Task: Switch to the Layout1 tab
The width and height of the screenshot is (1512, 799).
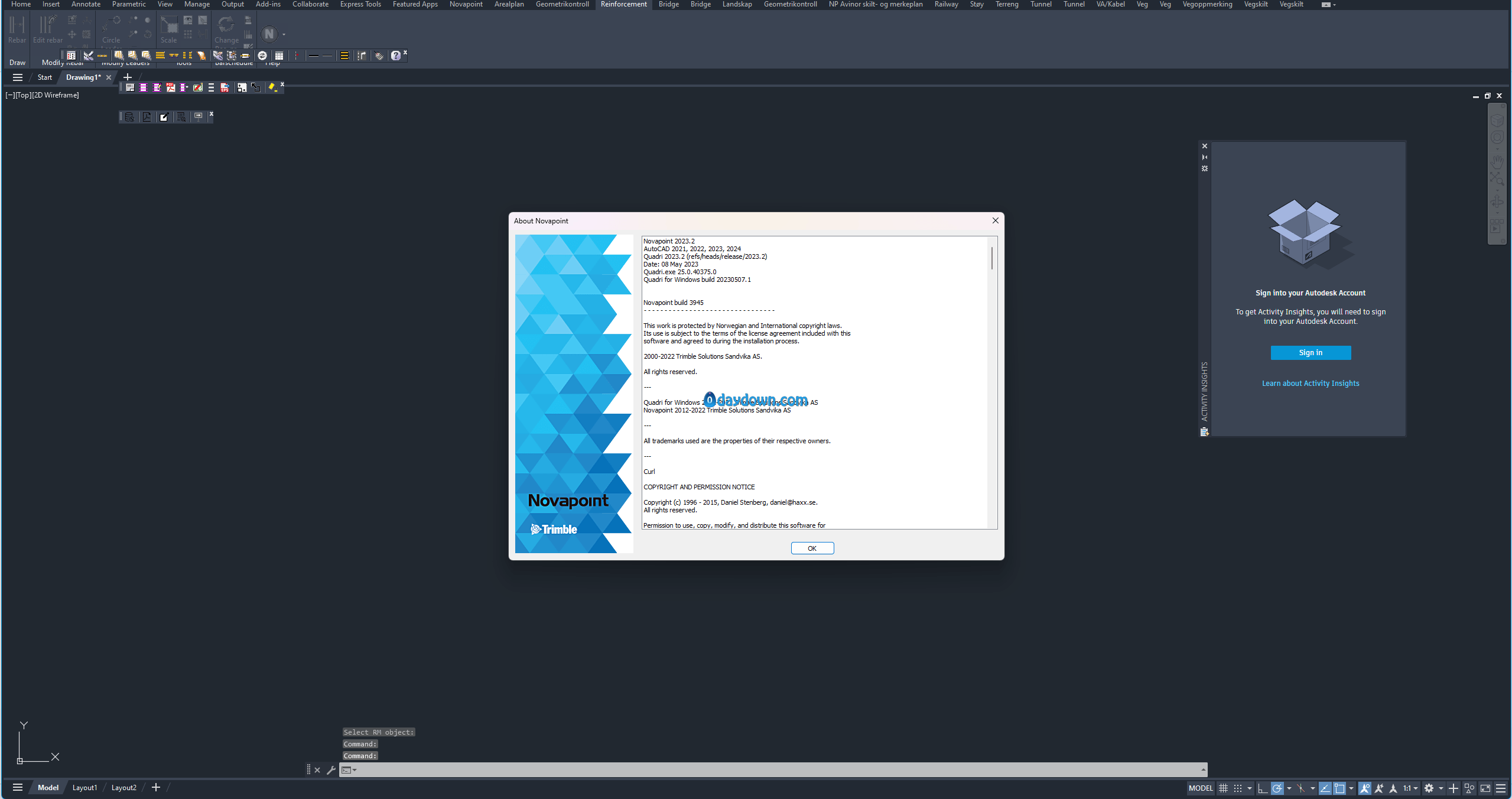Action: click(84, 788)
